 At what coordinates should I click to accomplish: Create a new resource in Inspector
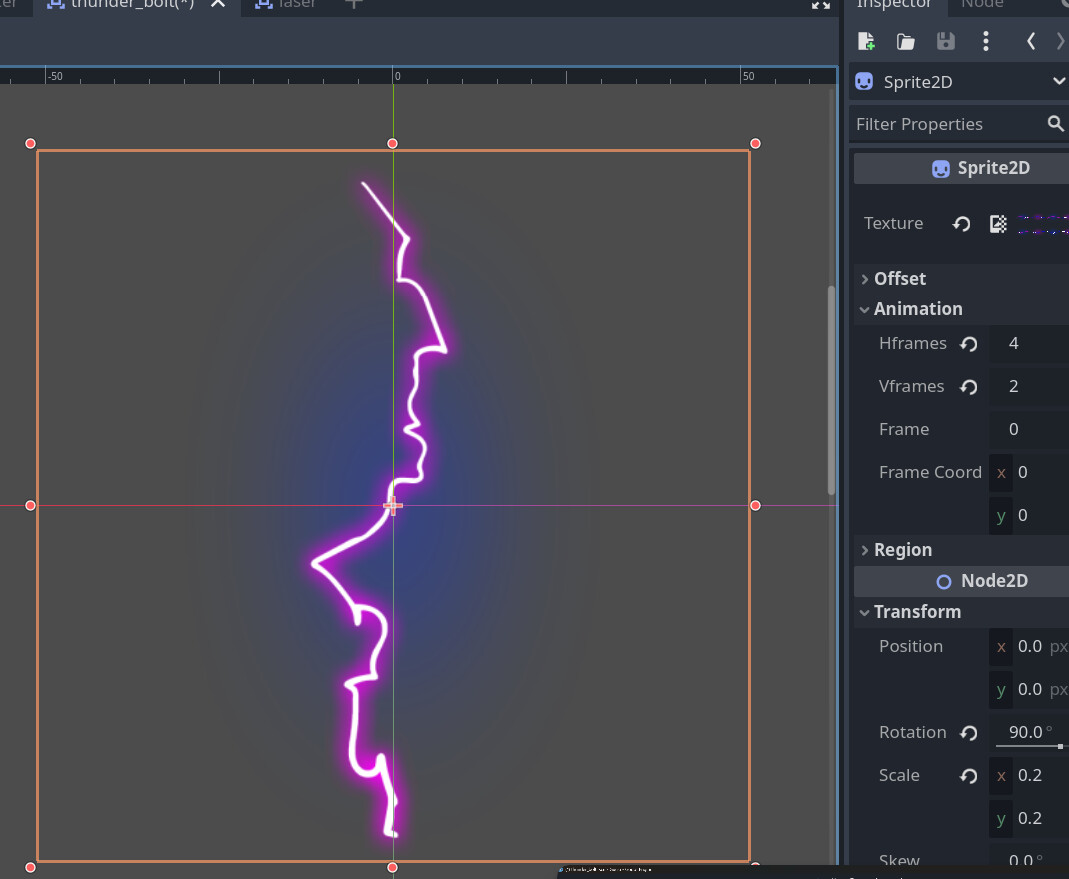point(866,41)
